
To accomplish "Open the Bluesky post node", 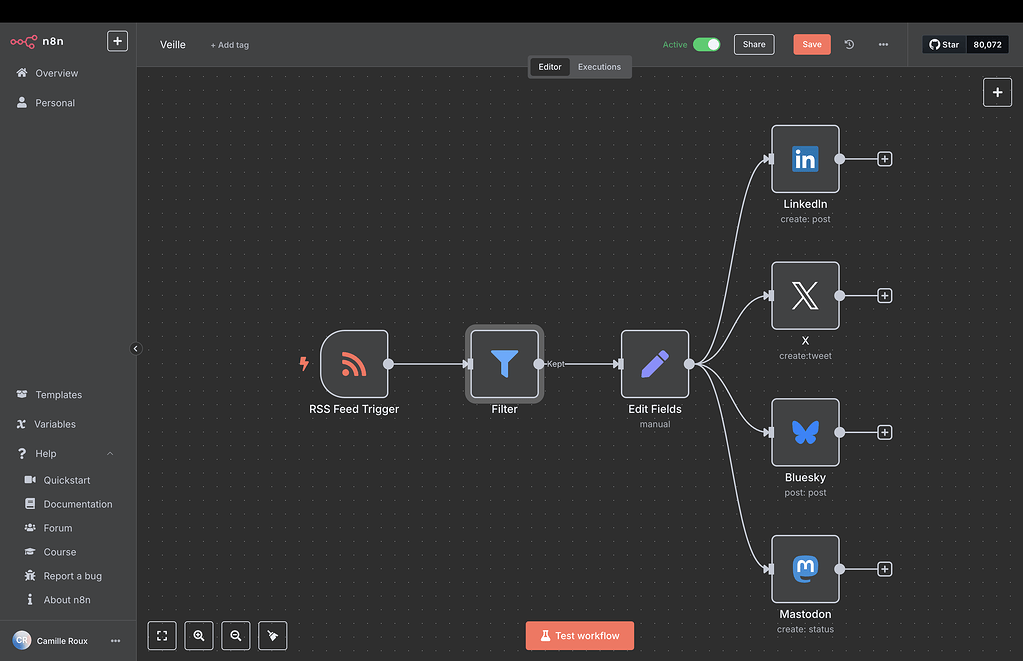I will pyautogui.click(x=805, y=432).
